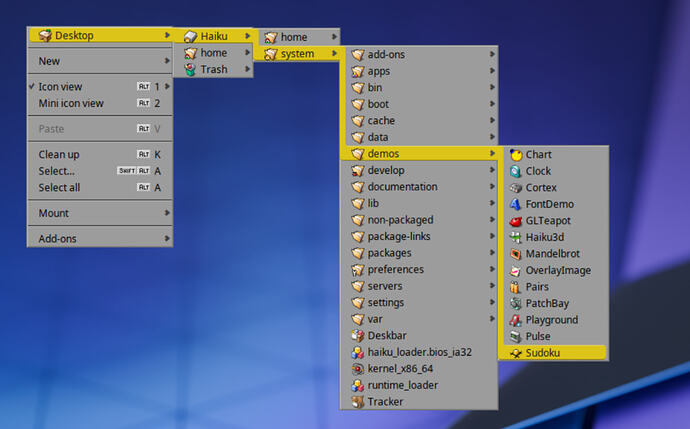Screen dimensions: 690x429
Task: Click the FontDemo letter icon
Action: pos(515,204)
